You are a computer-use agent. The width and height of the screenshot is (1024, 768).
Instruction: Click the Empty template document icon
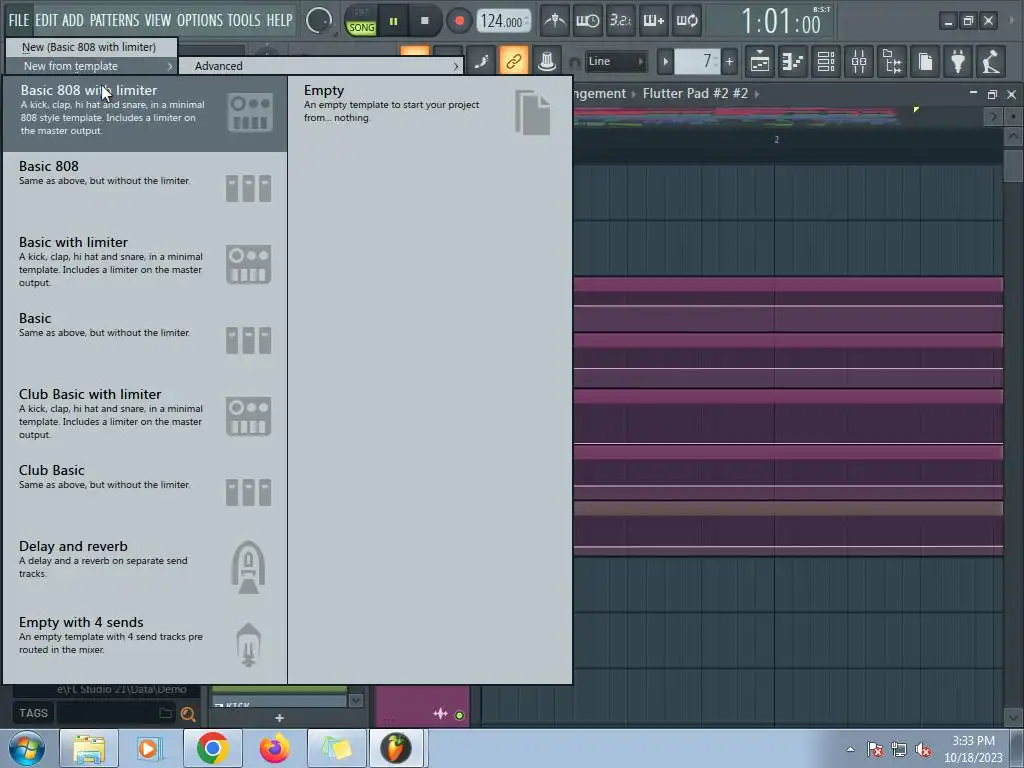click(x=533, y=113)
